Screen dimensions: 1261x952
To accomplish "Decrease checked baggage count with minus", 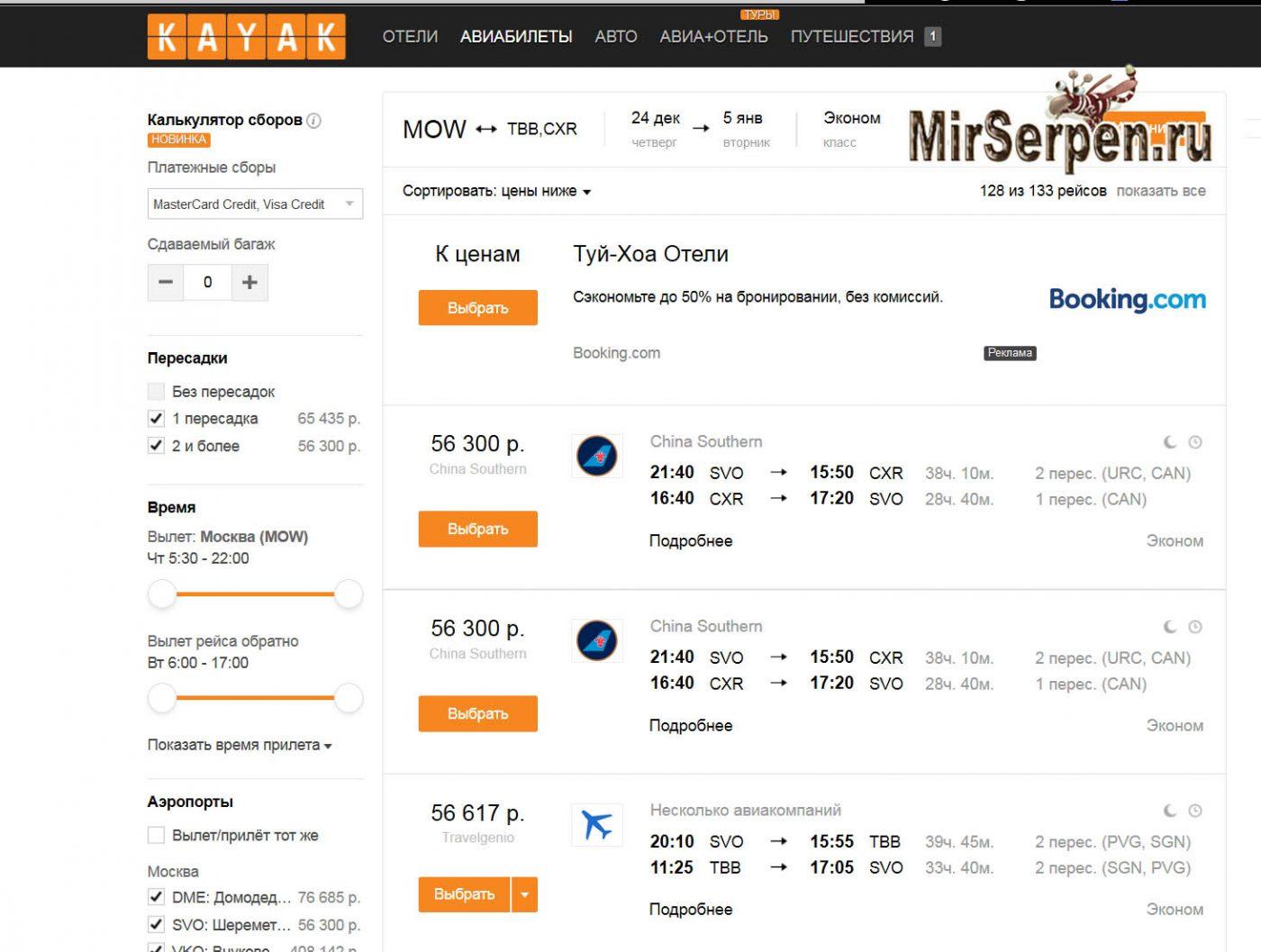I will [x=166, y=282].
